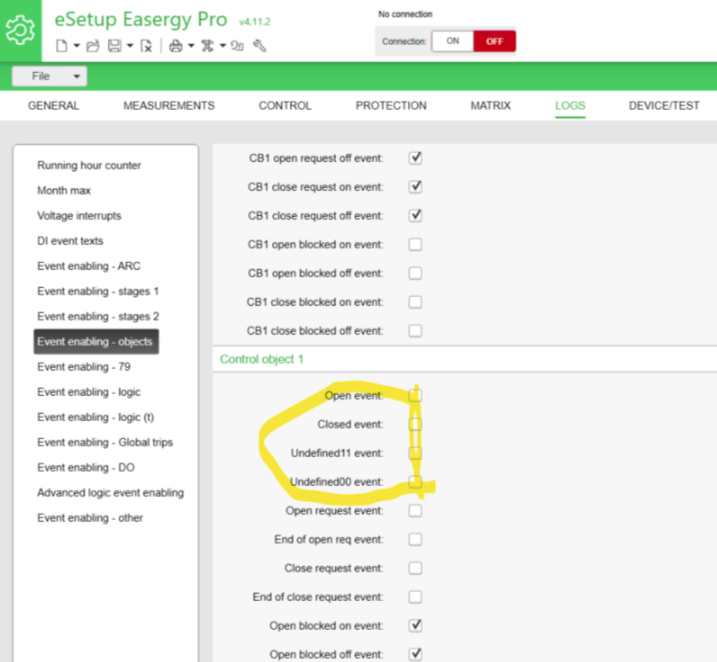The image size is (717, 662).
Task: Open Running hour counter
Action: 89,165
